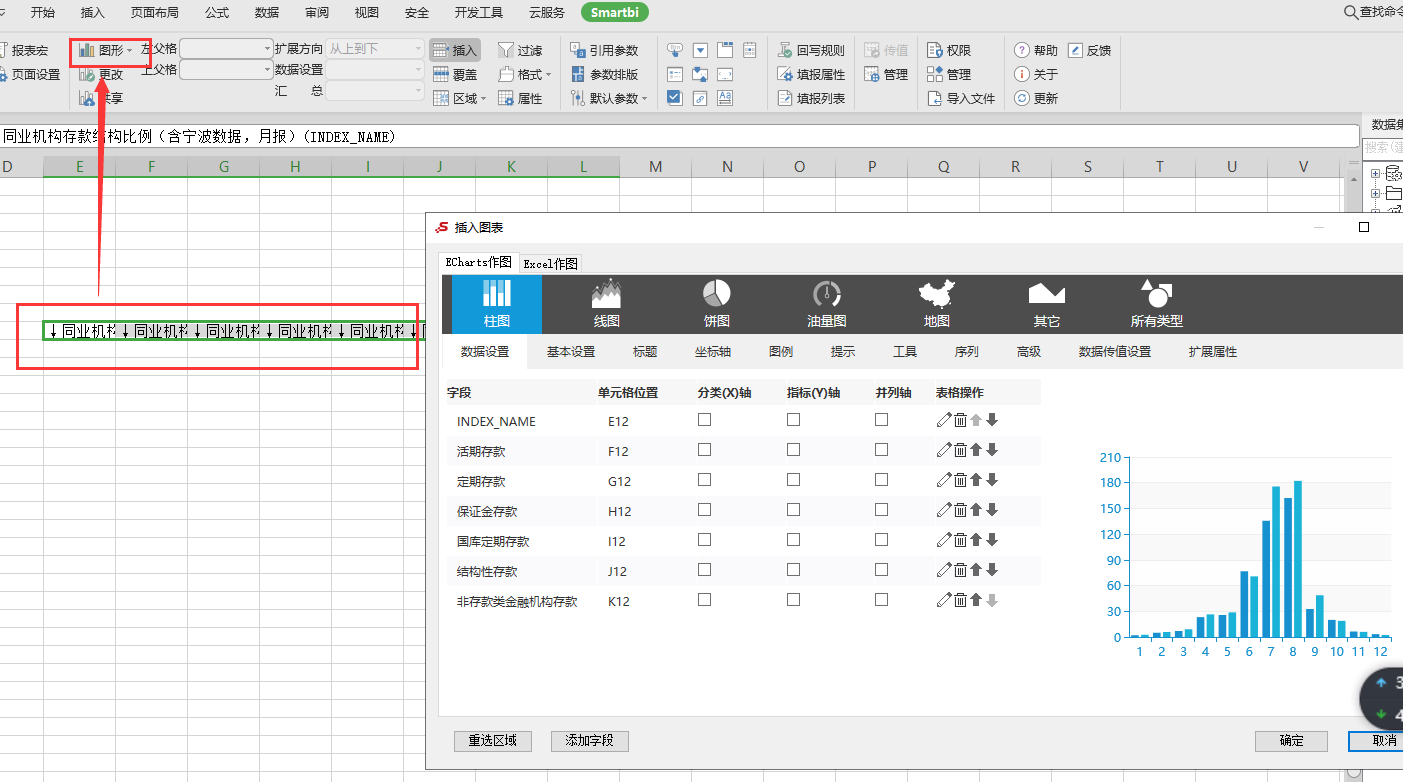The height and width of the screenshot is (782, 1403).
Task: Check 并列轴 for INDEX_NAME
Action: tap(881, 420)
